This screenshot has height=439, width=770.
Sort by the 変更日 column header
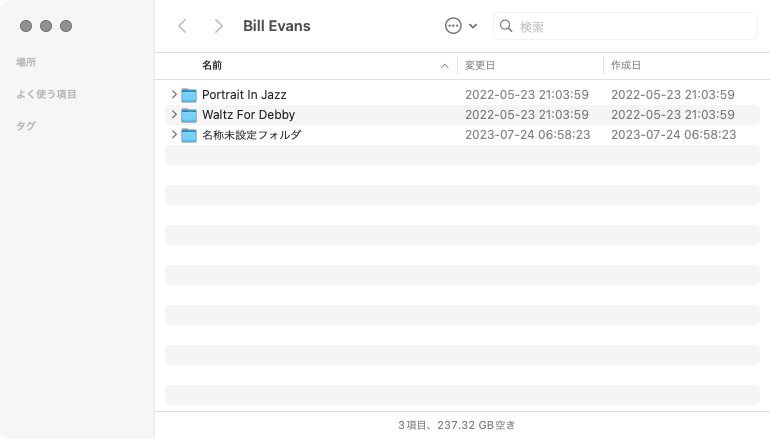click(478, 66)
